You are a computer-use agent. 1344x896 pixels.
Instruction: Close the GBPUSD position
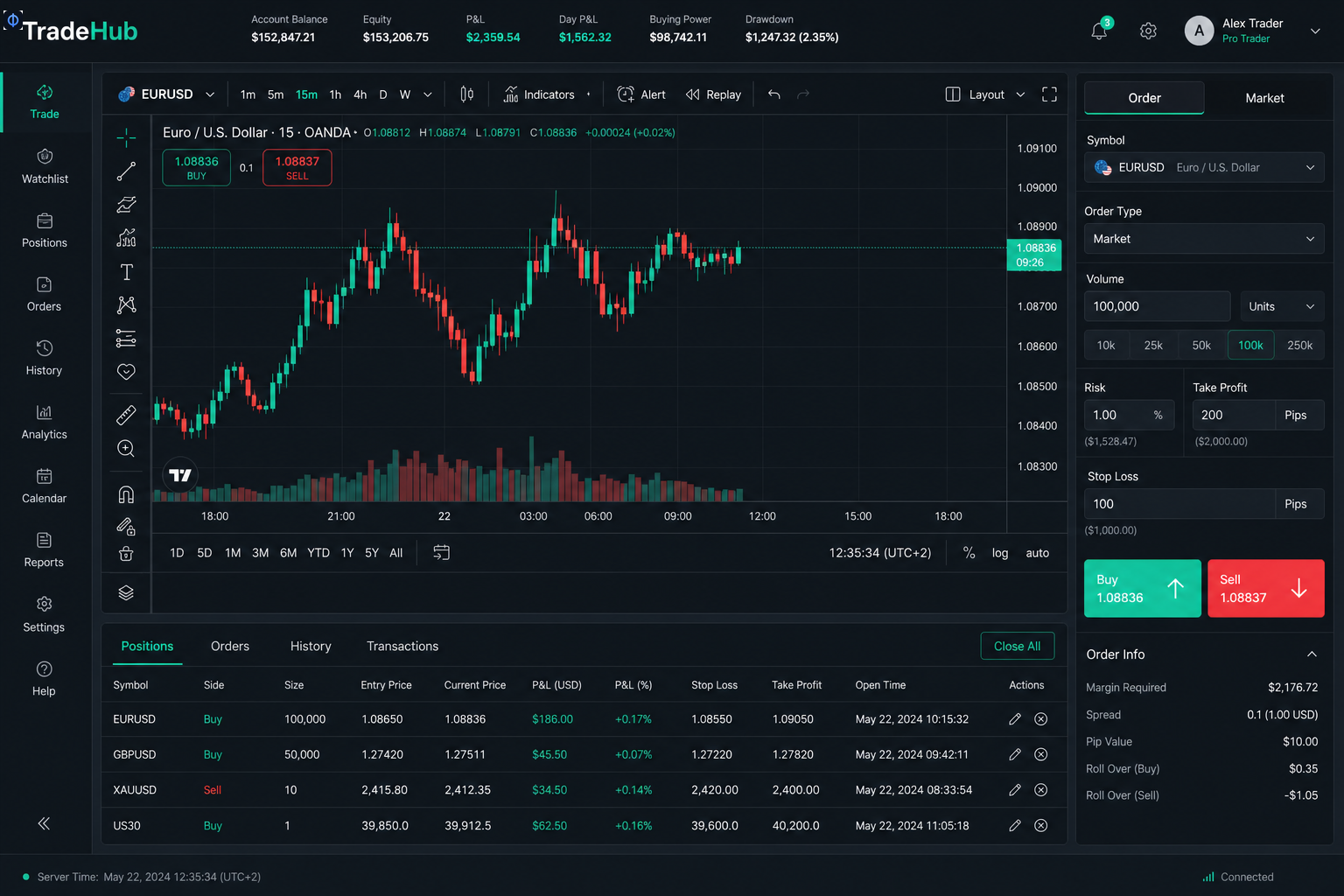click(1041, 754)
